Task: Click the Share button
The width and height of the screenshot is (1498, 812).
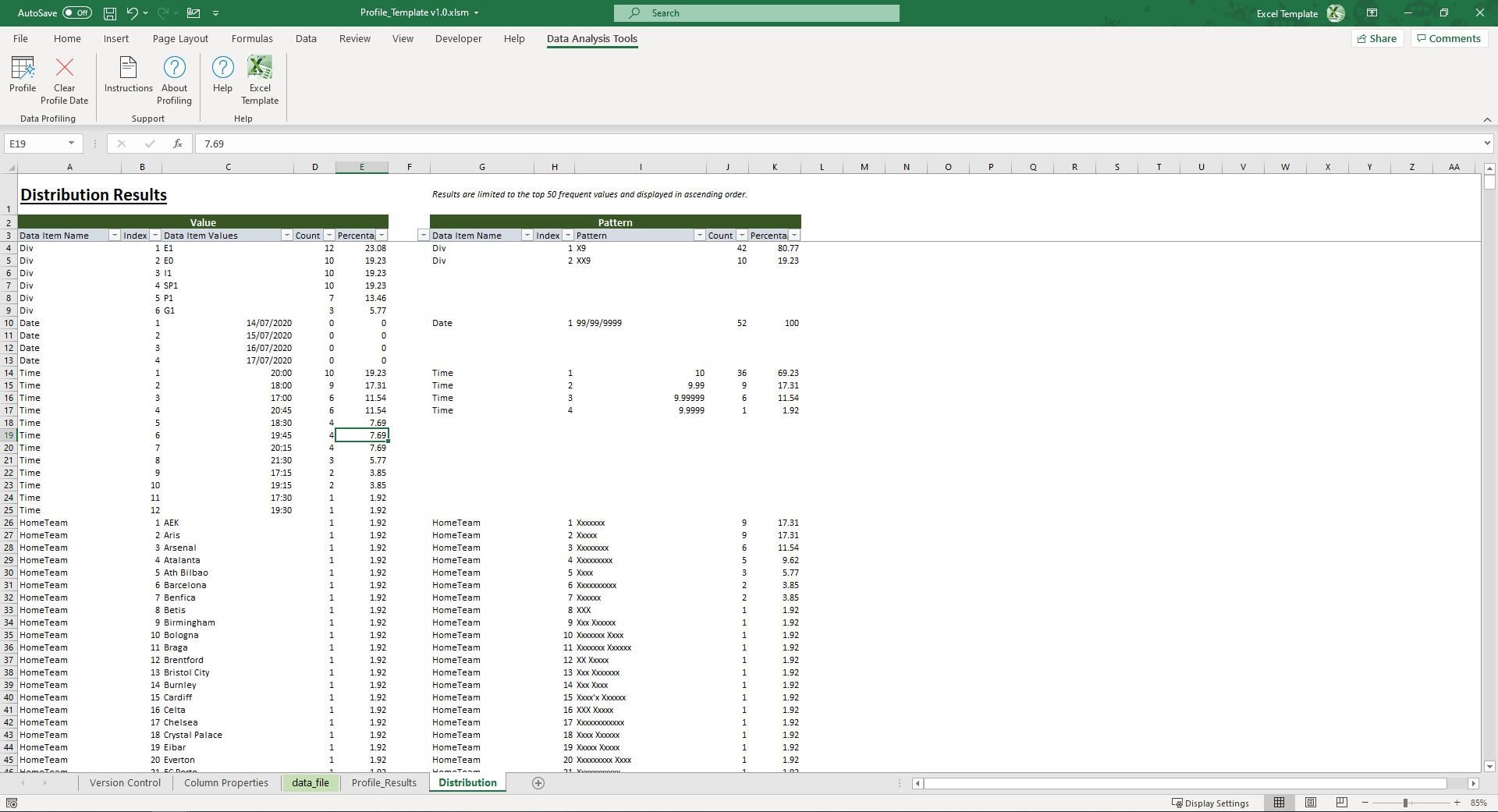Action: [1377, 38]
